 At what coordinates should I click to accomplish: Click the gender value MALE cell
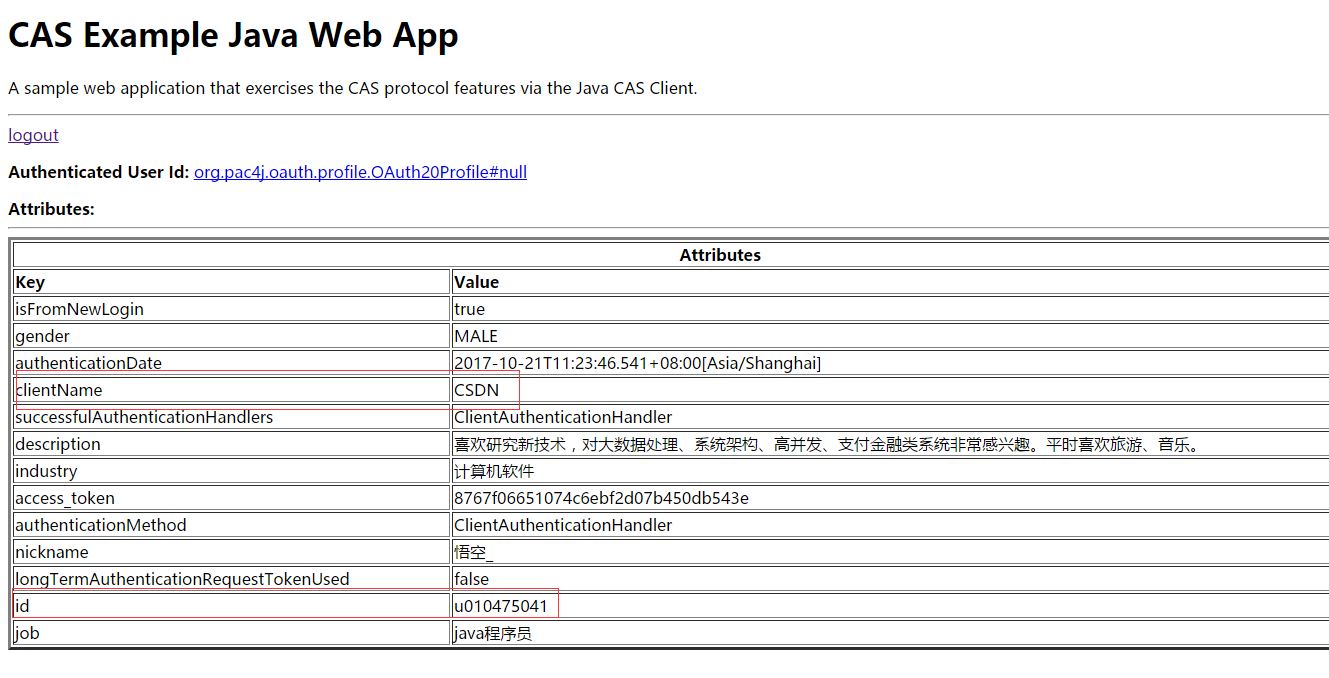475,335
